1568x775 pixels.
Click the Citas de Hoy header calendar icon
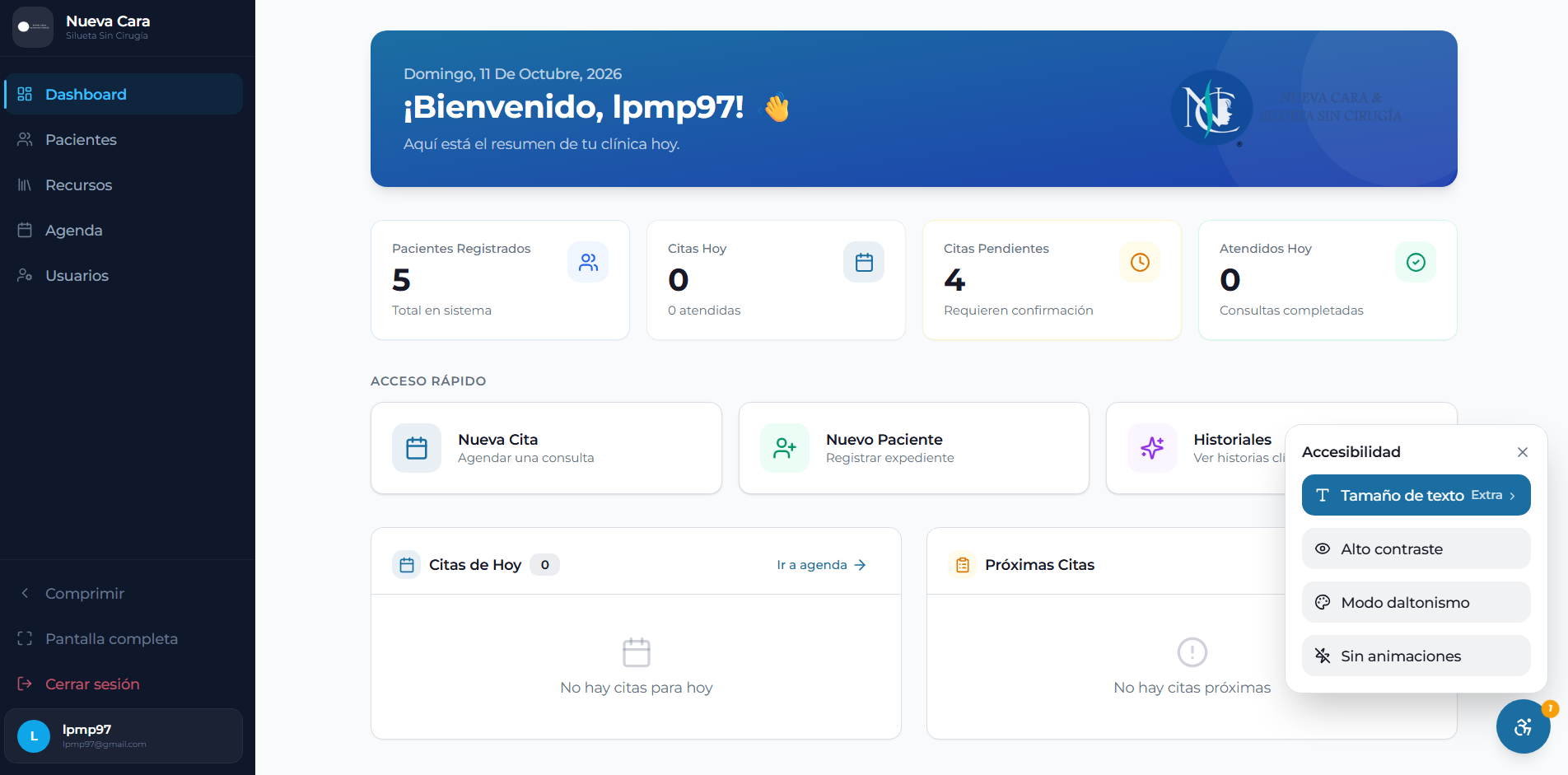pyautogui.click(x=407, y=565)
